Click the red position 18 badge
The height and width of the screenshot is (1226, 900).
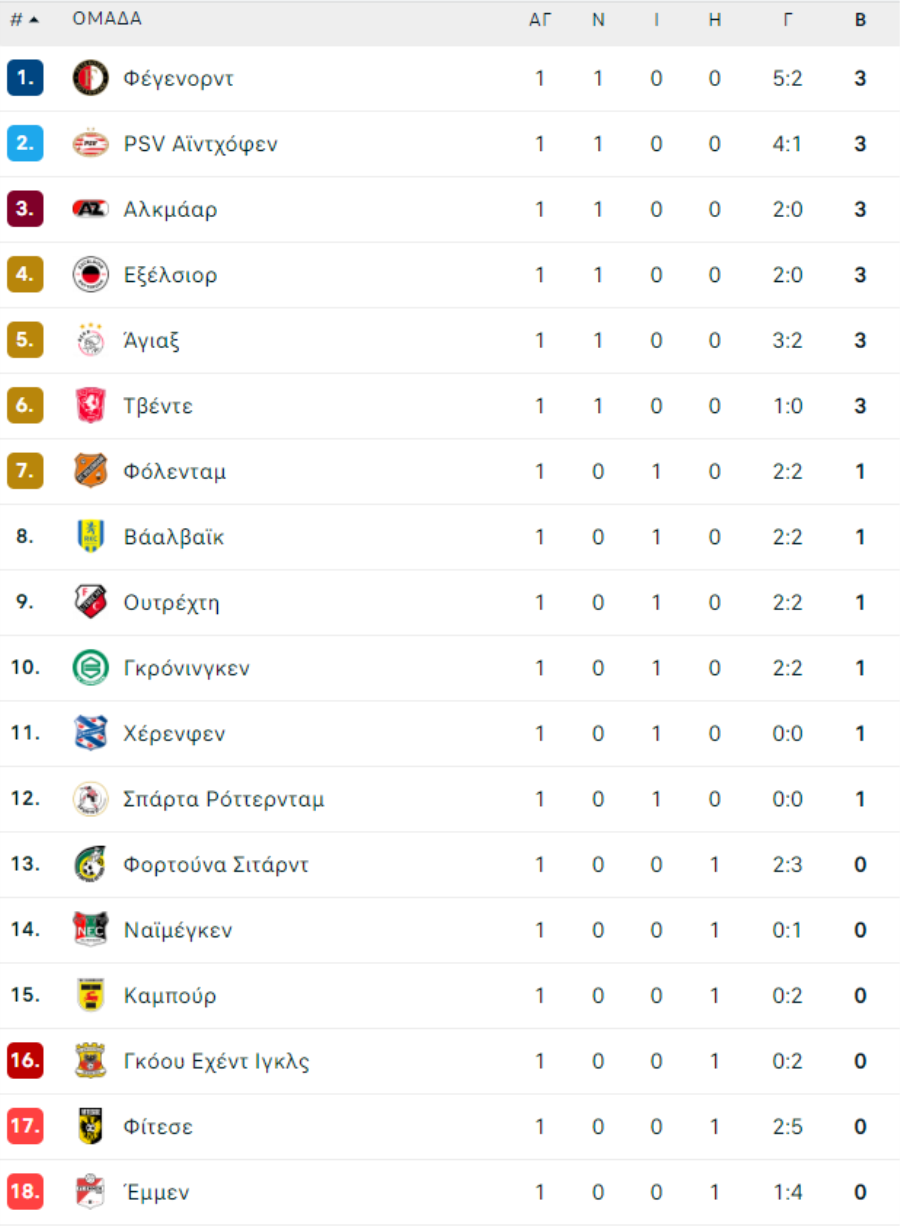click(25, 1192)
